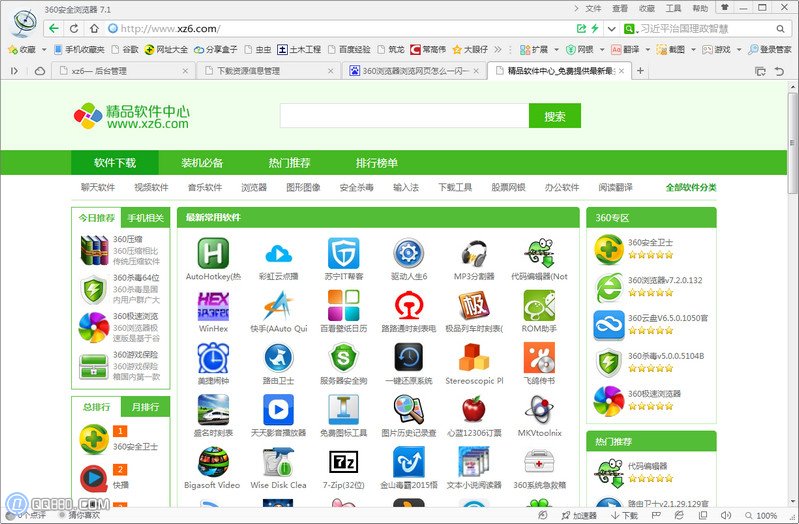Open the 100% zoom level control

(761, 515)
